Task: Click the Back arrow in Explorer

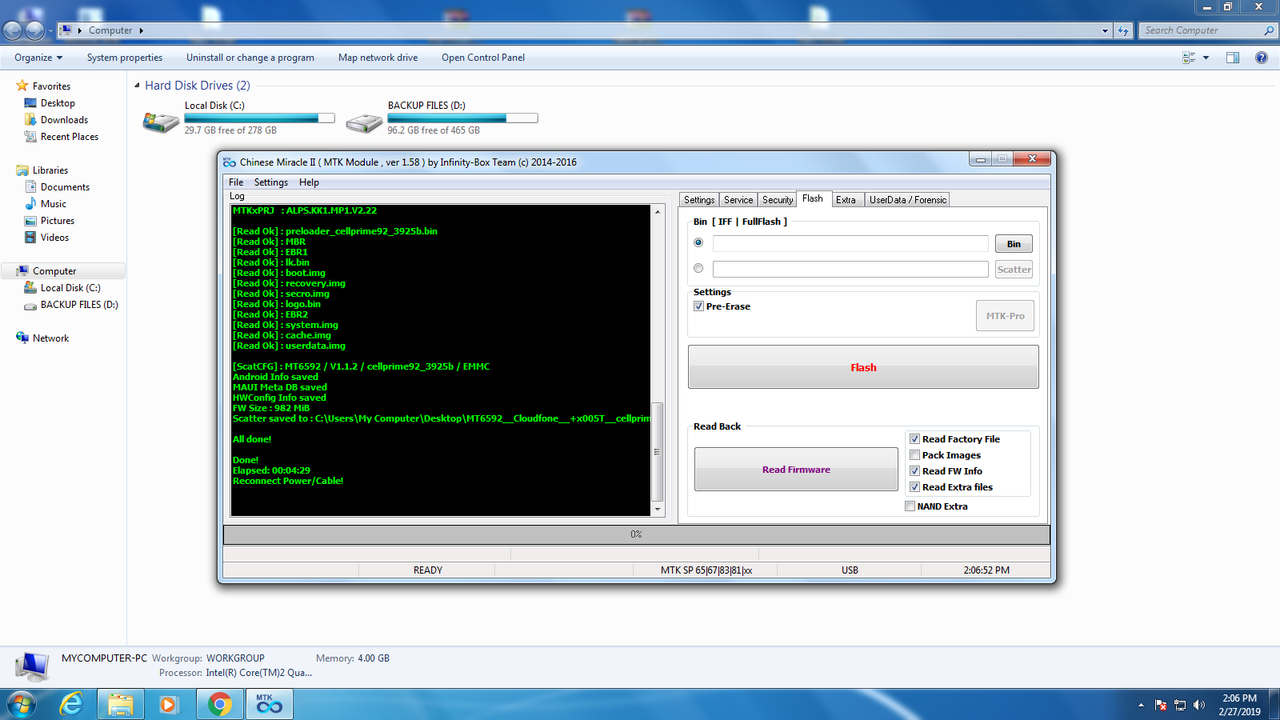Action: point(15,30)
